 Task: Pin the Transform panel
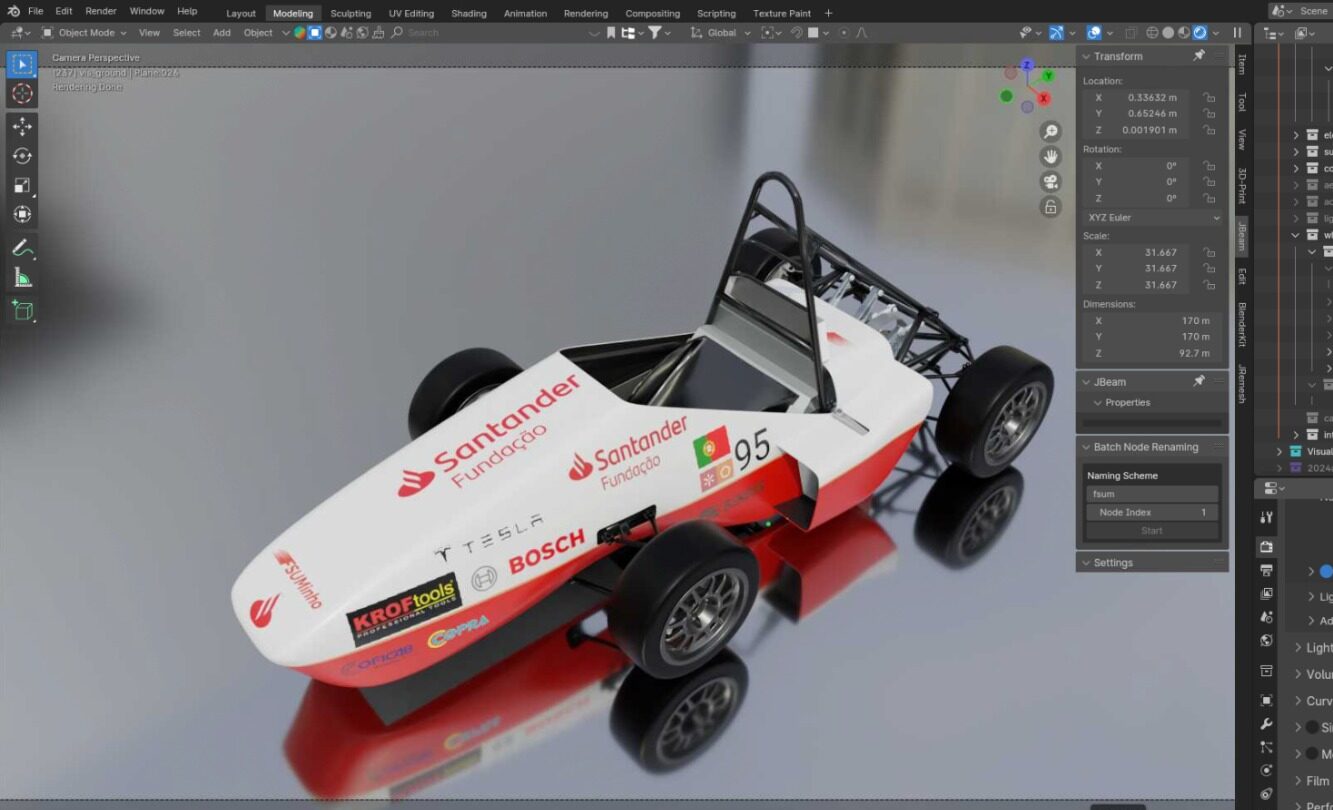(1199, 56)
